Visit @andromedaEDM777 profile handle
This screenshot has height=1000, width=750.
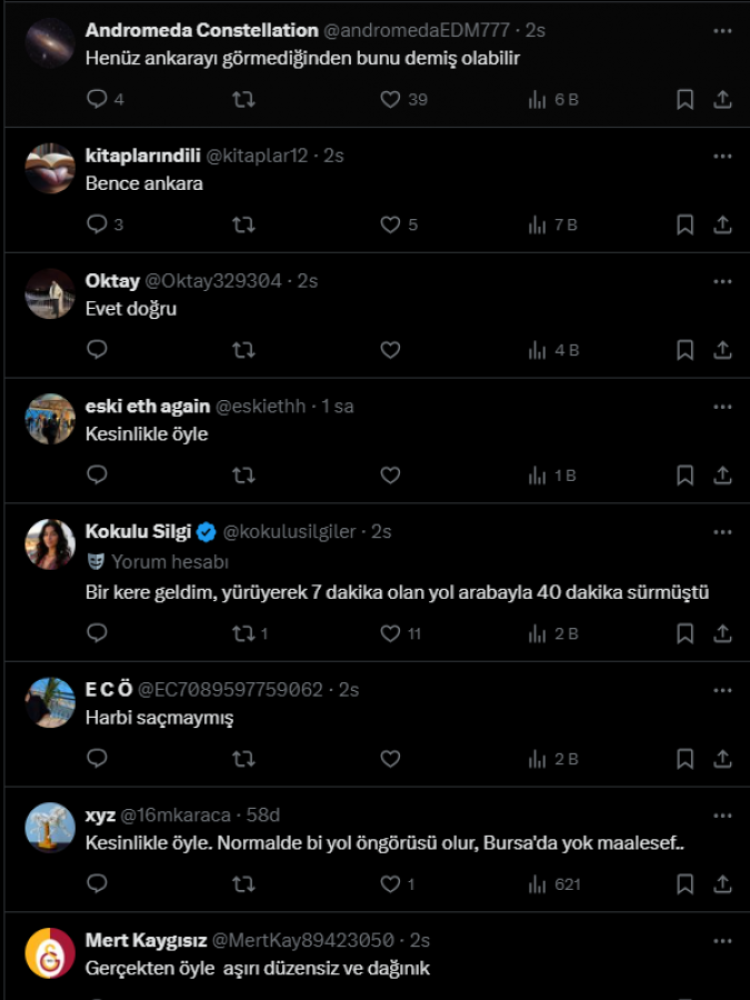(x=416, y=31)
